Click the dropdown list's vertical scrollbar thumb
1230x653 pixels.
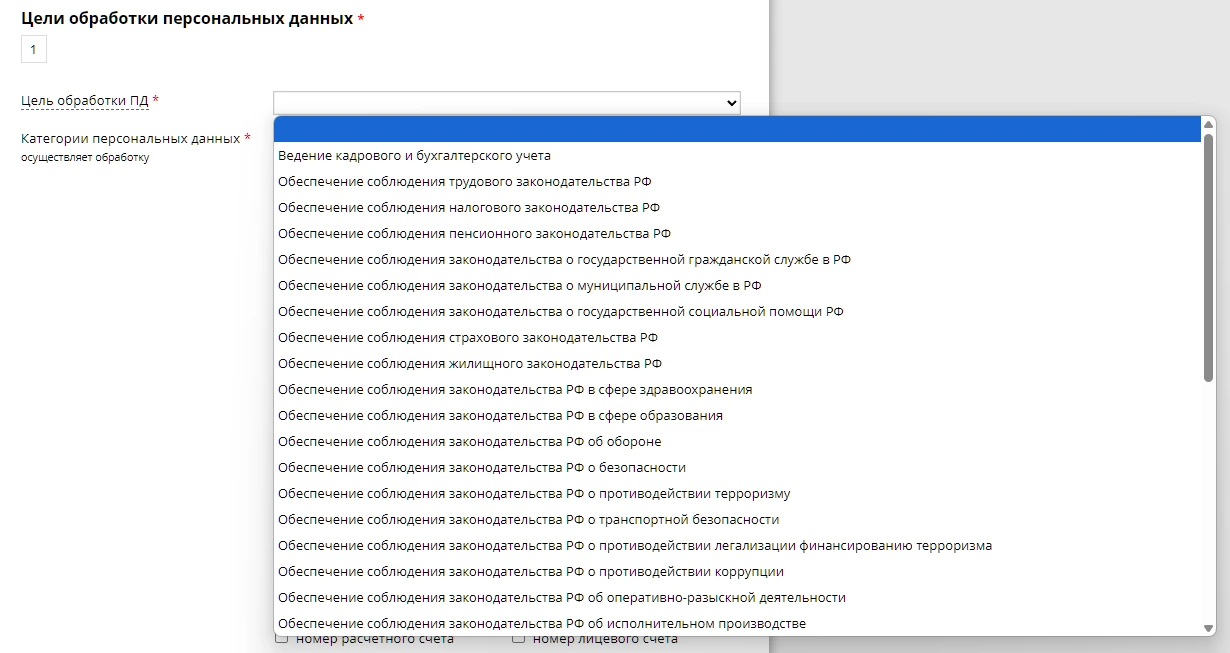(1208, 257)
